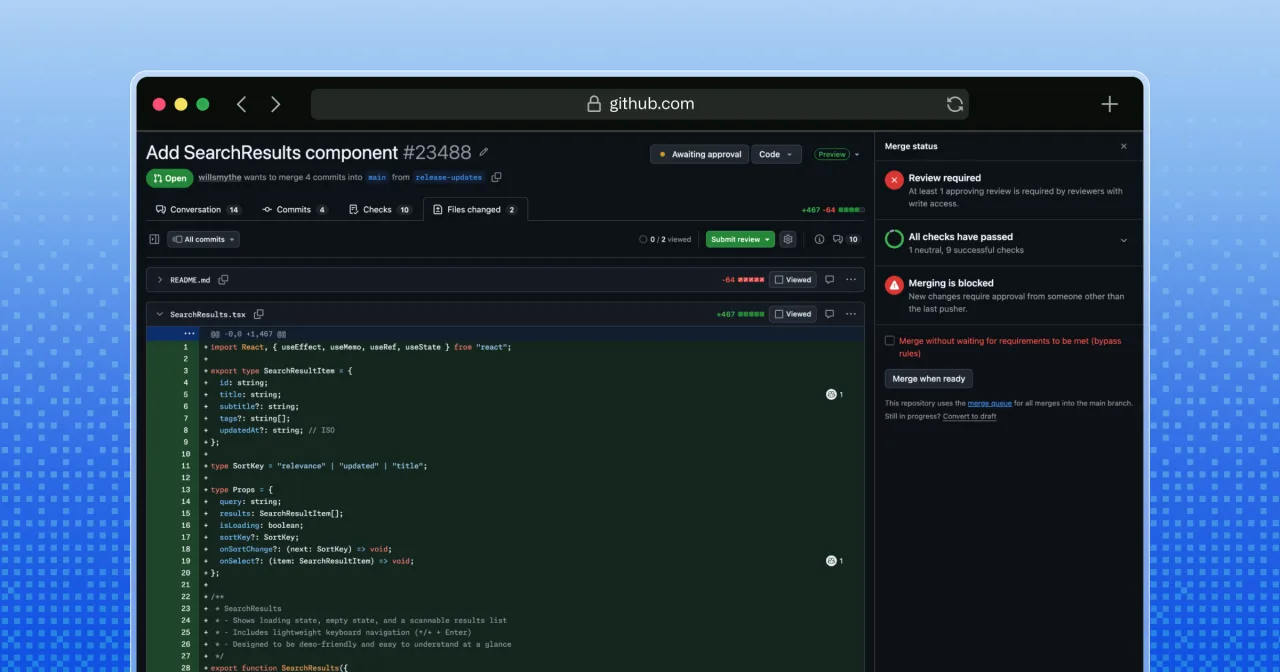Click the Convert to draft link

tap(969, 416)
